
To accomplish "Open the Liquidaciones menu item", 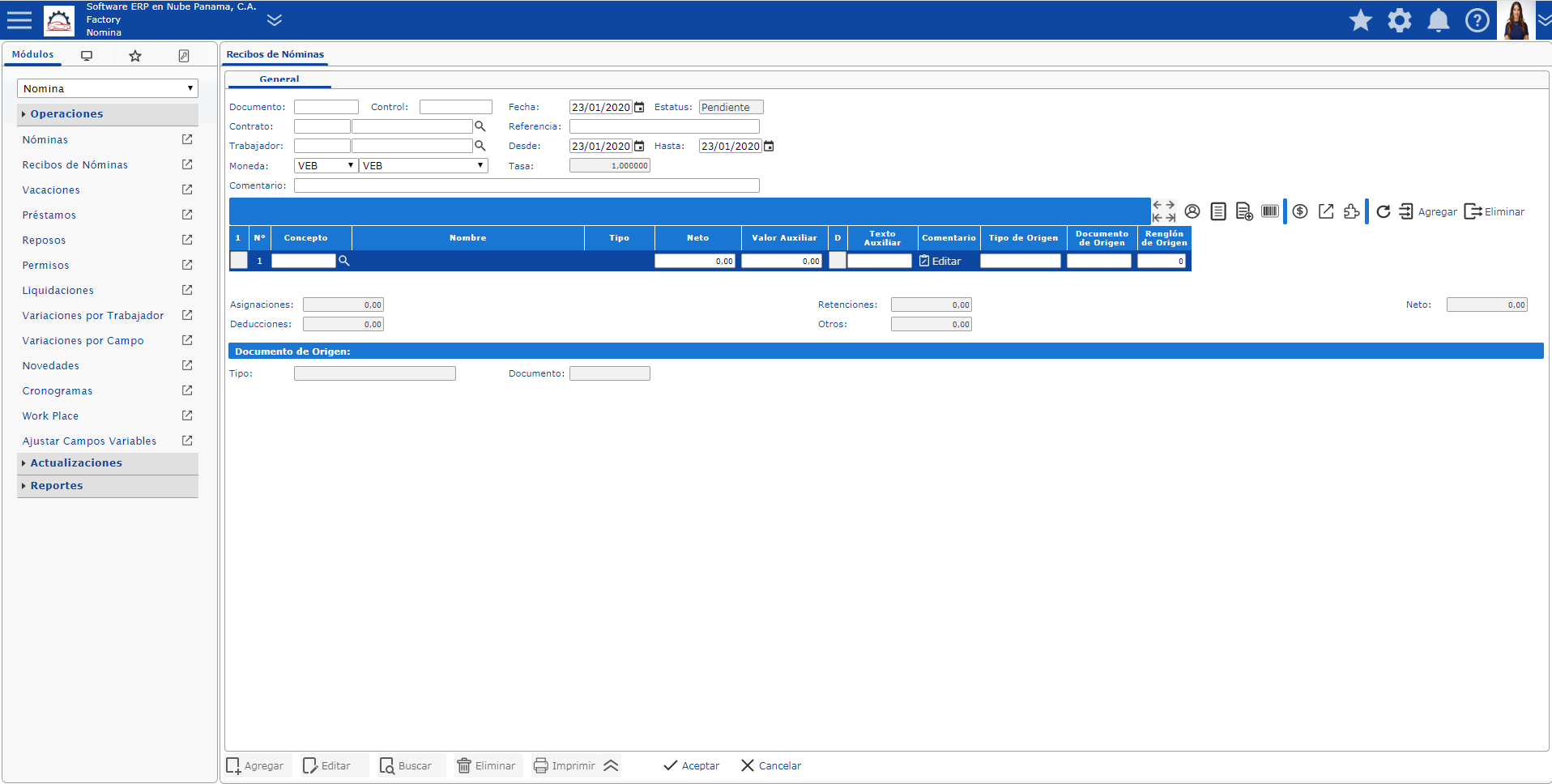I will pyautogui.click(x=58, y=291).
